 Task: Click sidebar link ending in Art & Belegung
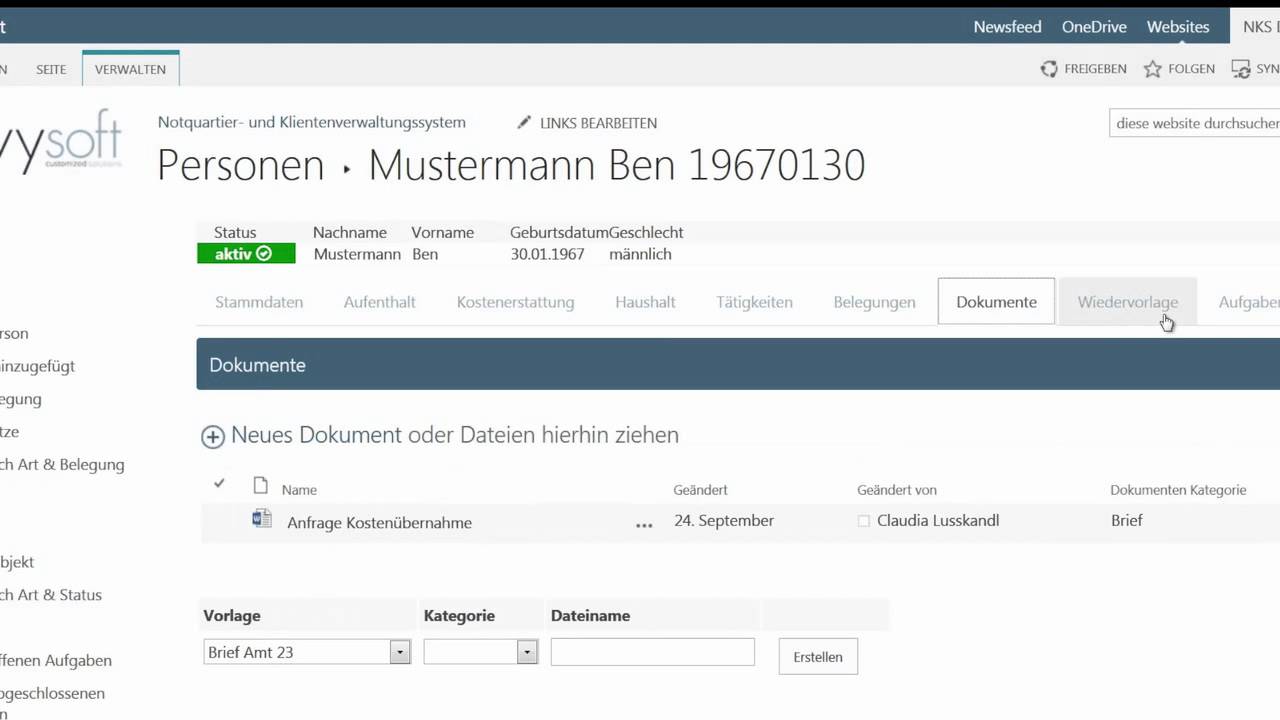[x=62, y=464]
